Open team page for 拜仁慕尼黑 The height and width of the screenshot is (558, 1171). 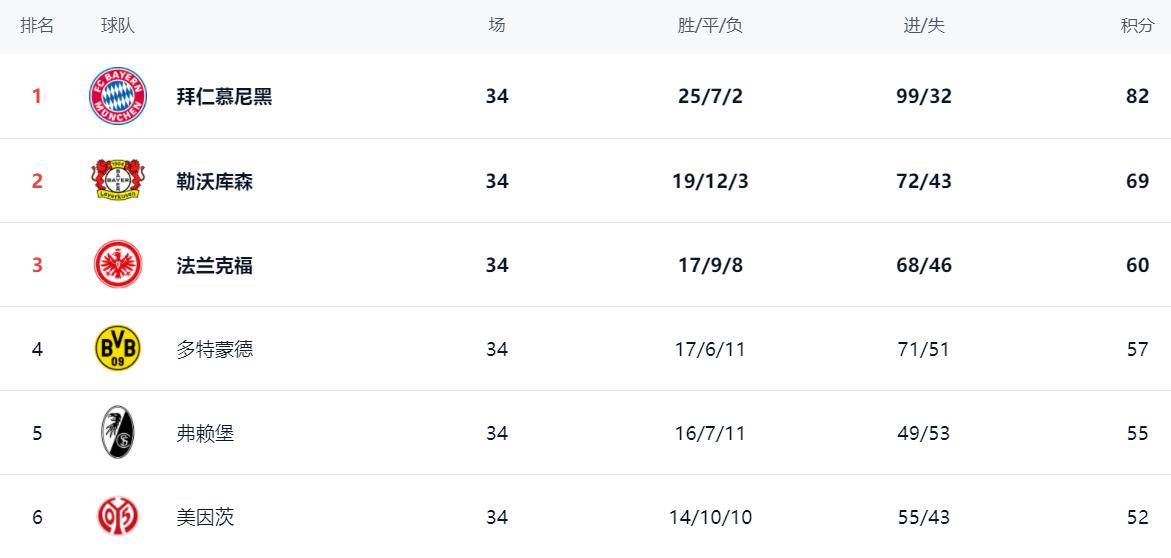point(225,96)
